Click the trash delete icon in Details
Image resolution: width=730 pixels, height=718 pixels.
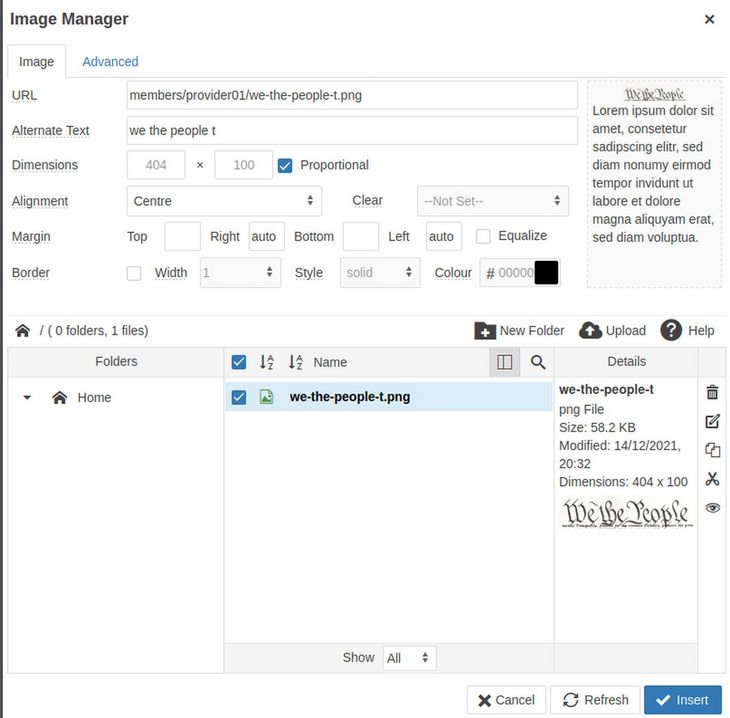pyautogui.click(x=712, y=393)
